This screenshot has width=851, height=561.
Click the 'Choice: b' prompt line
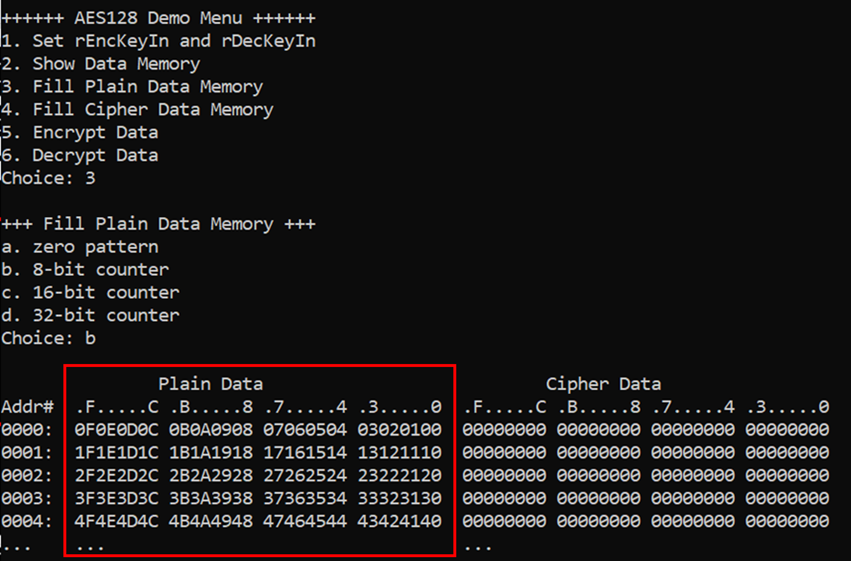[48, 338]
